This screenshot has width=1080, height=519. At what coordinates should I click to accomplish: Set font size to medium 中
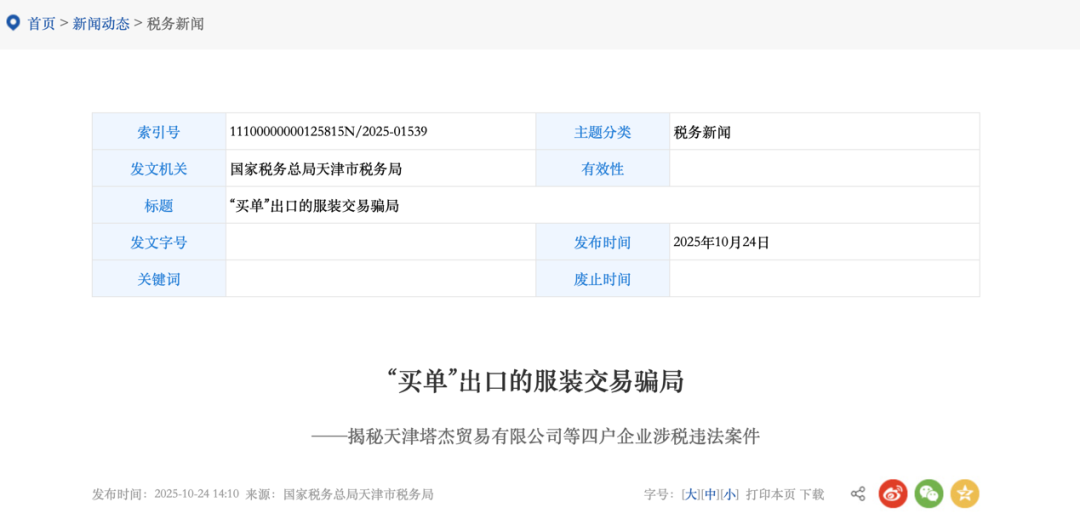pyautogui.click(x=710, y=494)
